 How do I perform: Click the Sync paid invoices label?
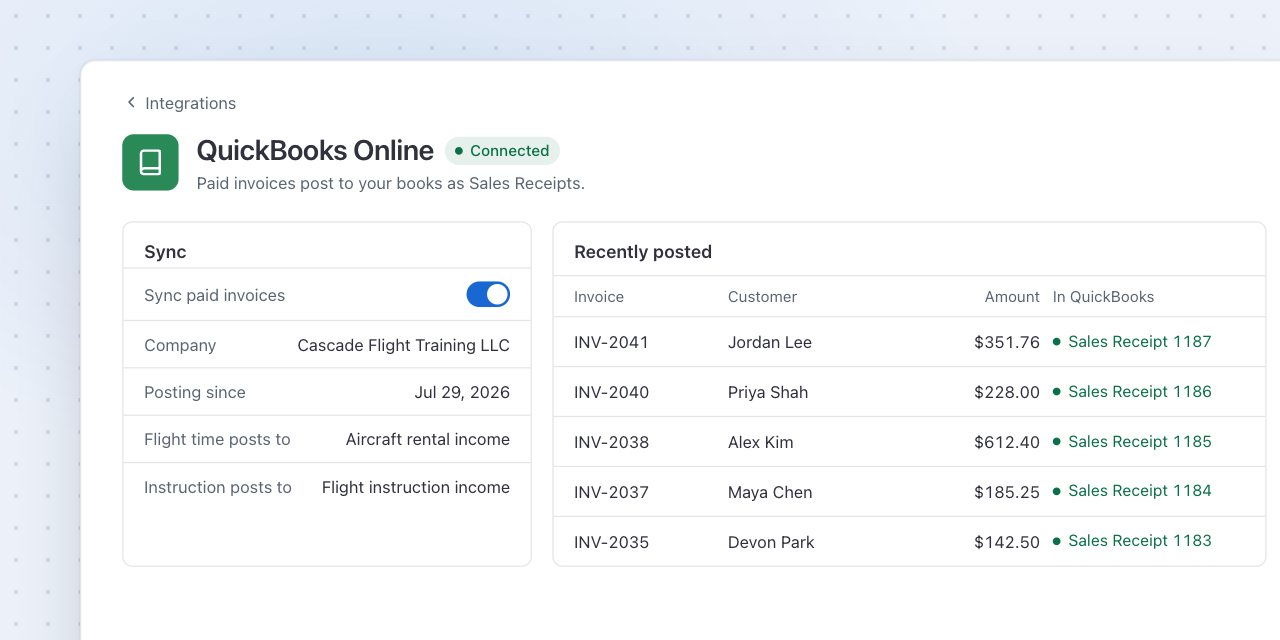pyautogui.click(x=214, y=296)
